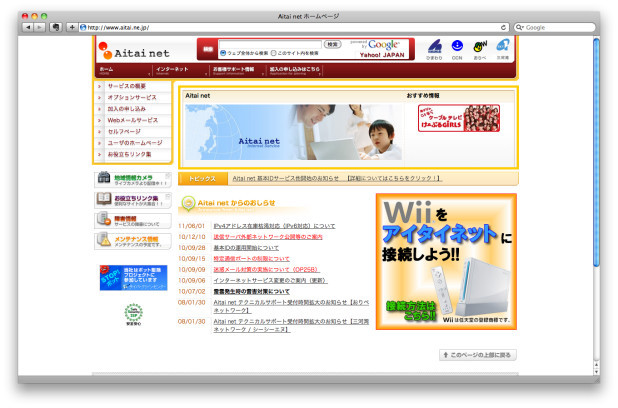Click the scrollbar down arrow at the bottom
This screenshot has height=408, width=618.
click(596, 372)
